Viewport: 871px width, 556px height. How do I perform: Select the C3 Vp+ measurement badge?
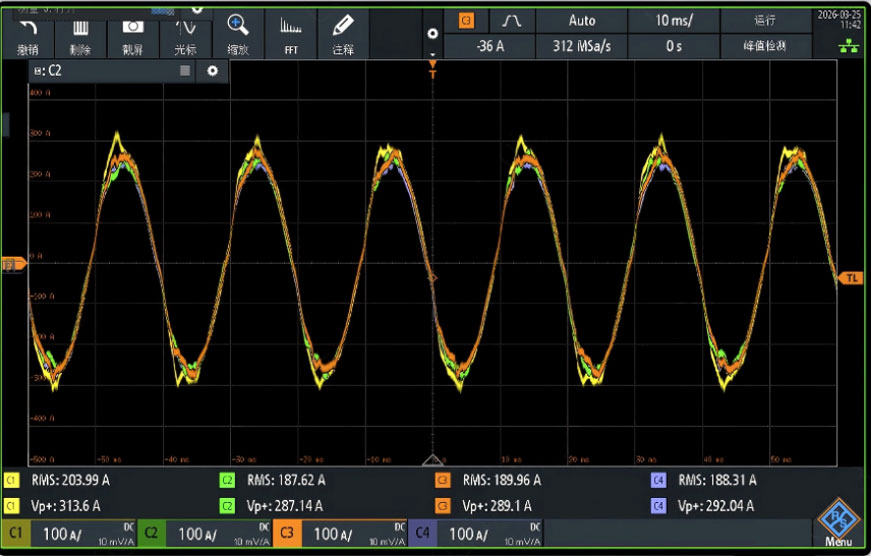click(x=443, y=506)
